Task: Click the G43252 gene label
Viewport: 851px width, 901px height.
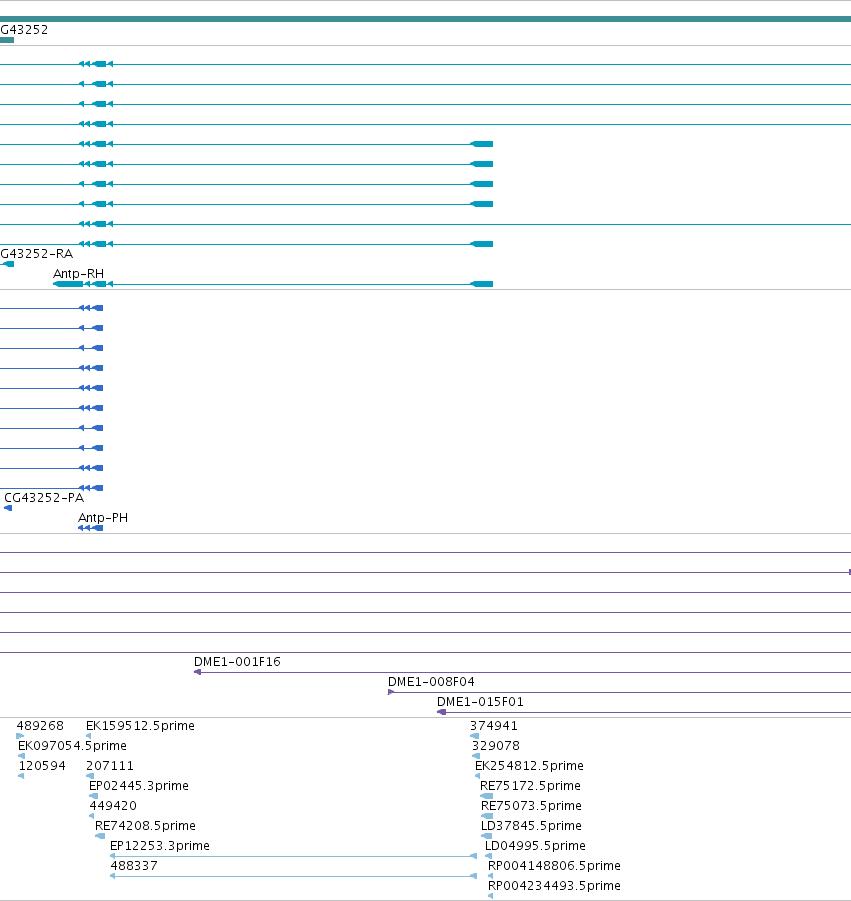Action: tap(24, 29)
